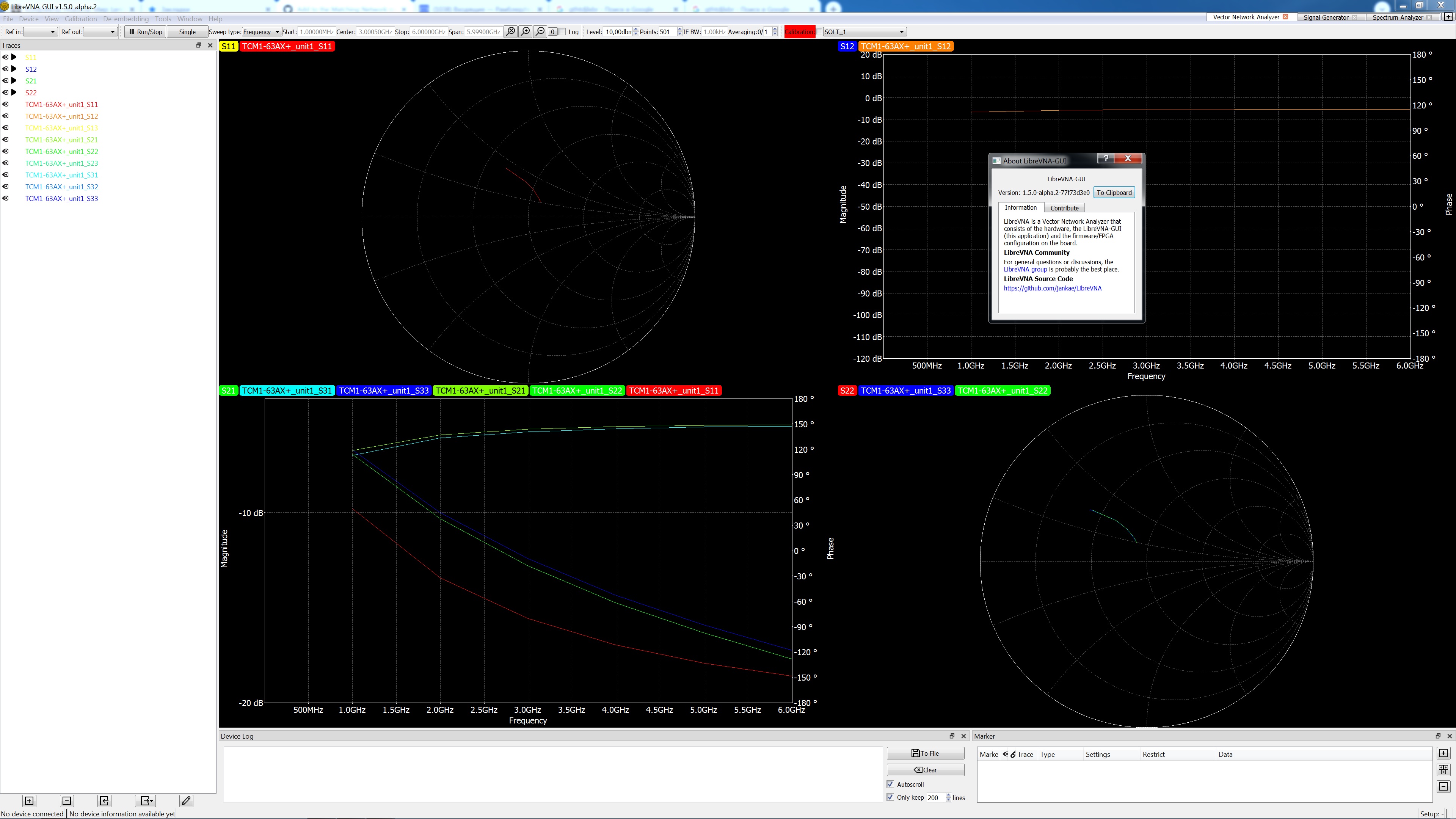Viewport: 1456px width, 819px height.
Task: Switch to the Contribute tab
Action: point(1064,208)
